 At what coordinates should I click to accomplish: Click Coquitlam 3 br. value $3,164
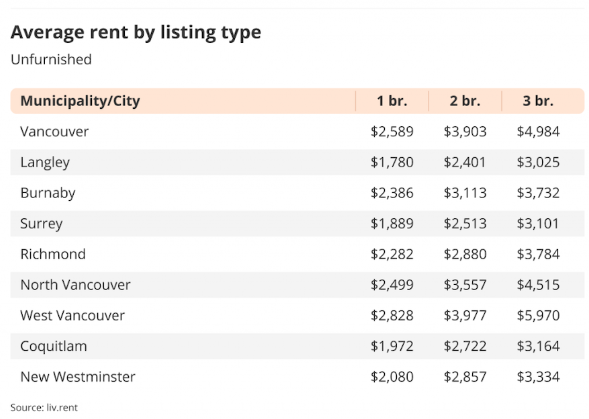pyautogui.click(x=538, y=346)
